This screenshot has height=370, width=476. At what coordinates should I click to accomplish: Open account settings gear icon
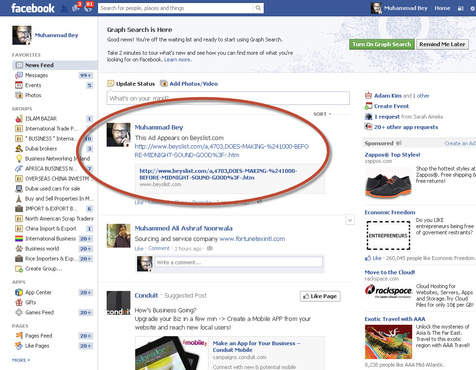click(473, 8)
